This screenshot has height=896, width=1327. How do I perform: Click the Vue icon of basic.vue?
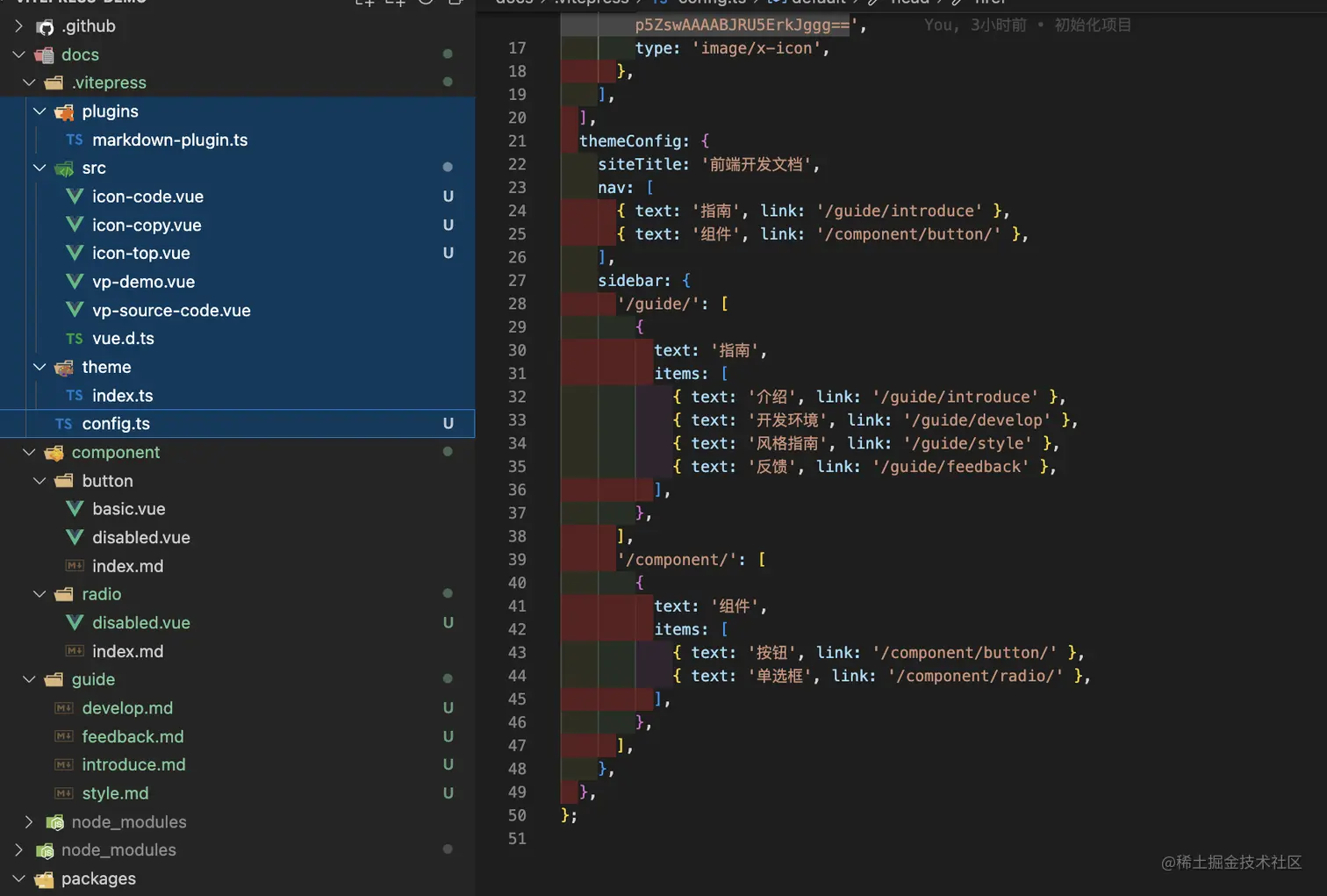pyautogui.click(x=75, y=509)
